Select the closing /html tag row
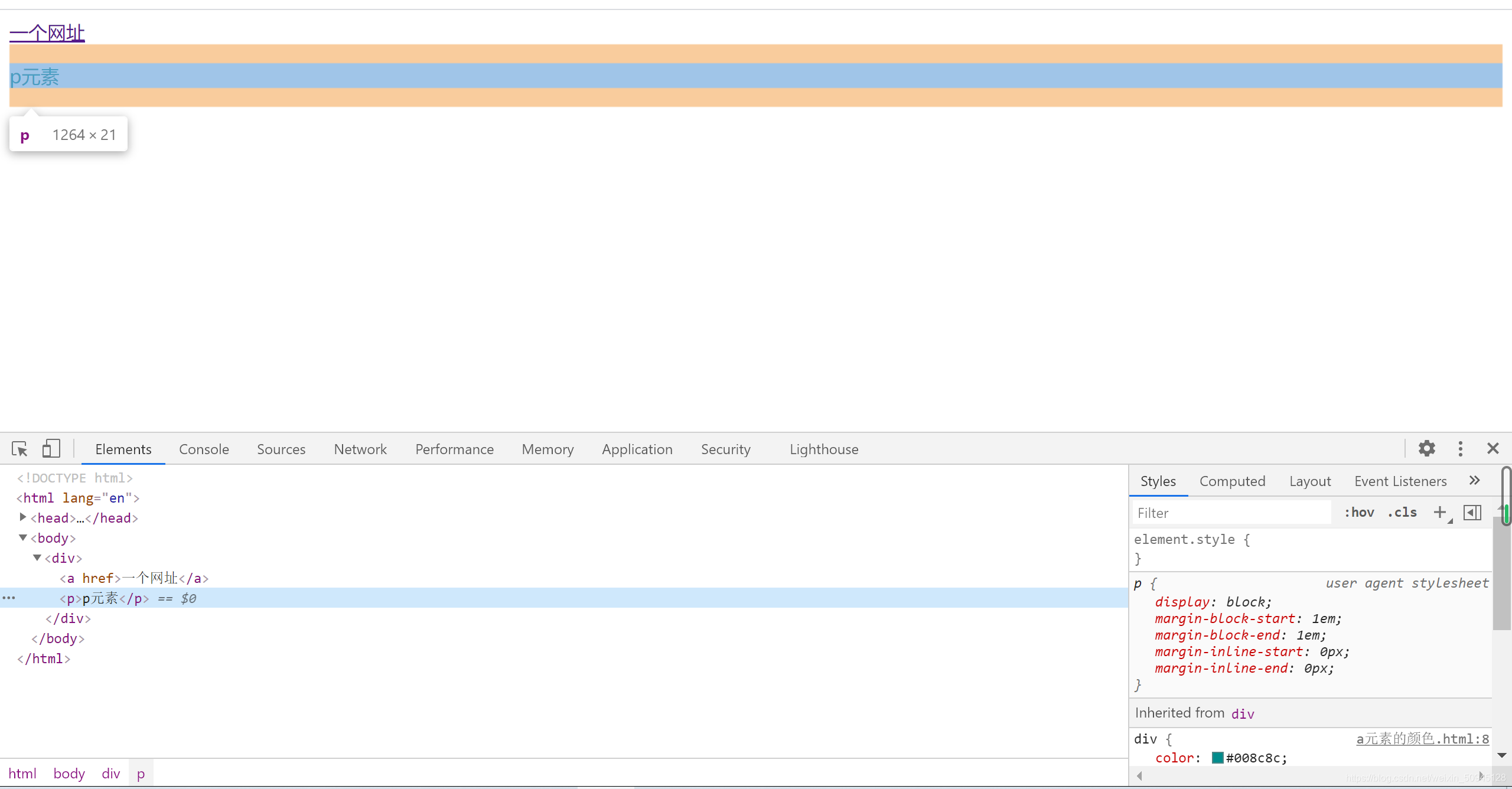The height and width of the screenshot is (789, 1512). click(44, 658)
